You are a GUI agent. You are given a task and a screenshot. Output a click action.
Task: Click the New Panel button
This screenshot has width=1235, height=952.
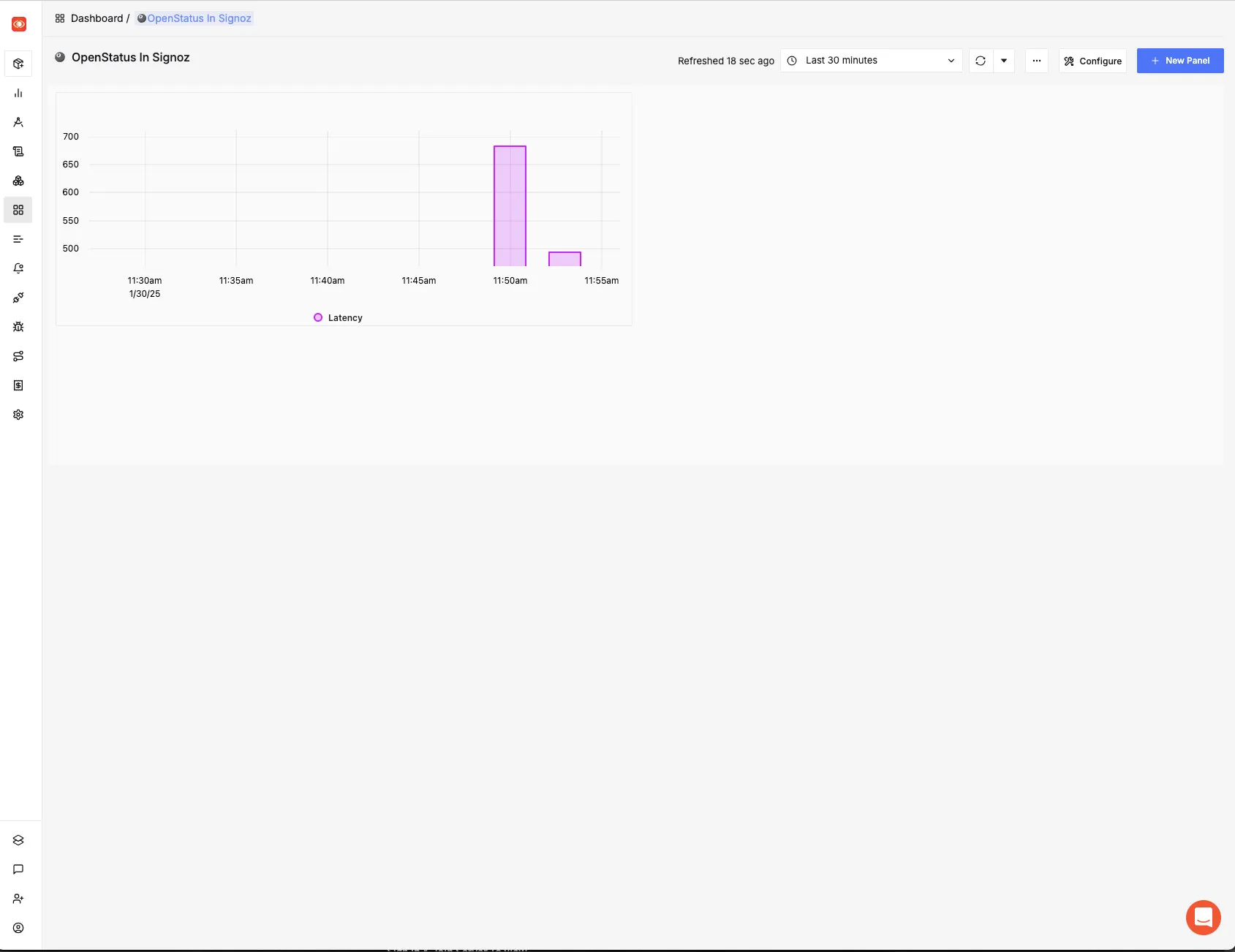(1179, 61)
